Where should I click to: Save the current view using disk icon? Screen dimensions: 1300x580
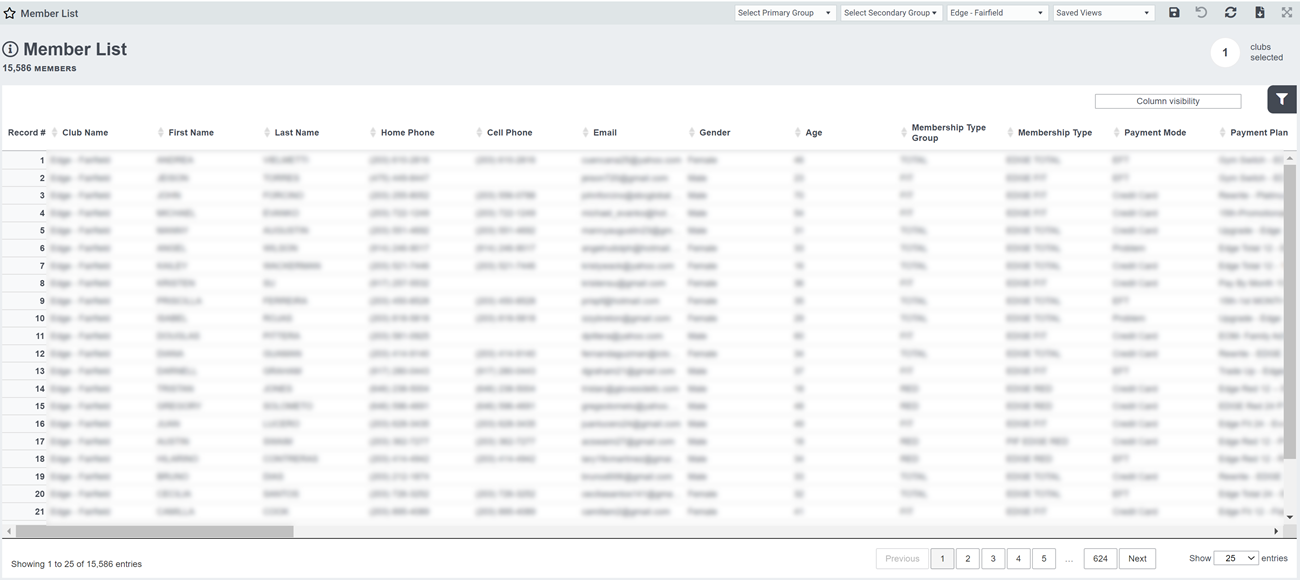(1174, 12)
